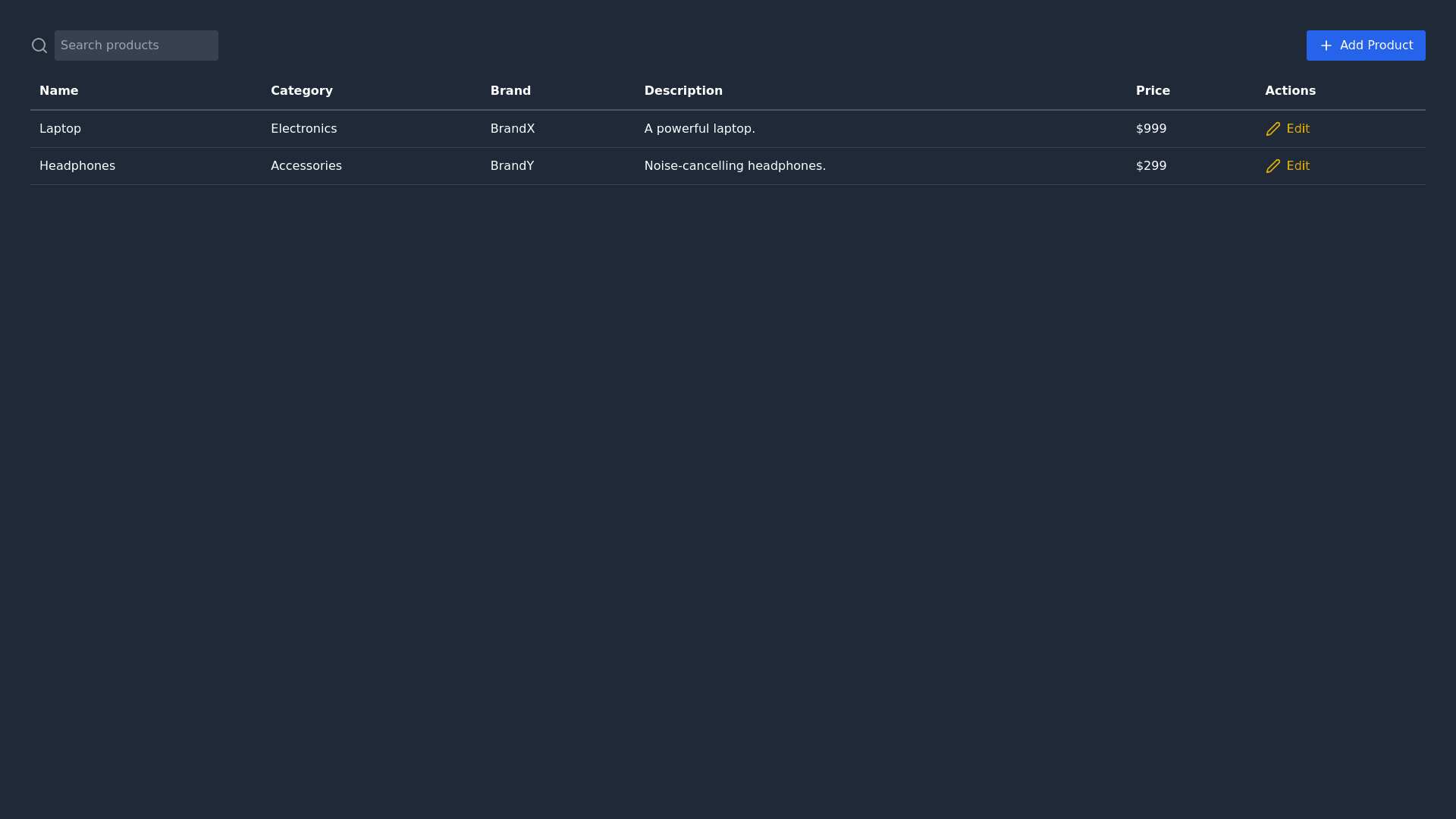Click the $999 price cell
This screenshot has height=819, width=1456.
pyautogui.click(x=1150, y=129)
